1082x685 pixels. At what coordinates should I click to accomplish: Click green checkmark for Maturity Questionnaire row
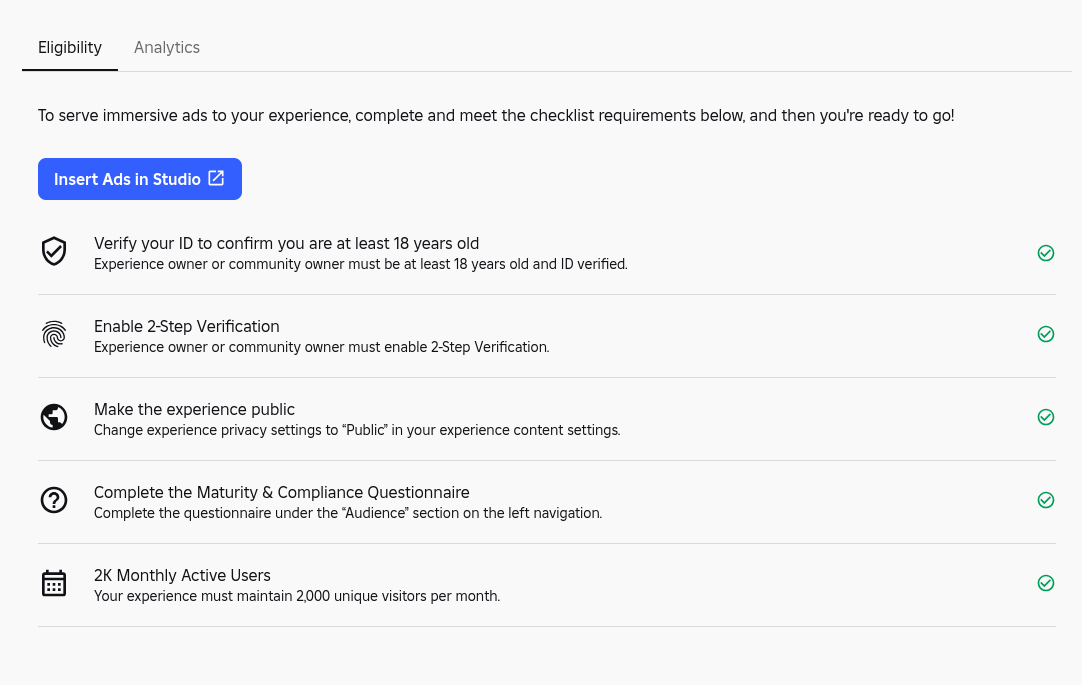1046,500
